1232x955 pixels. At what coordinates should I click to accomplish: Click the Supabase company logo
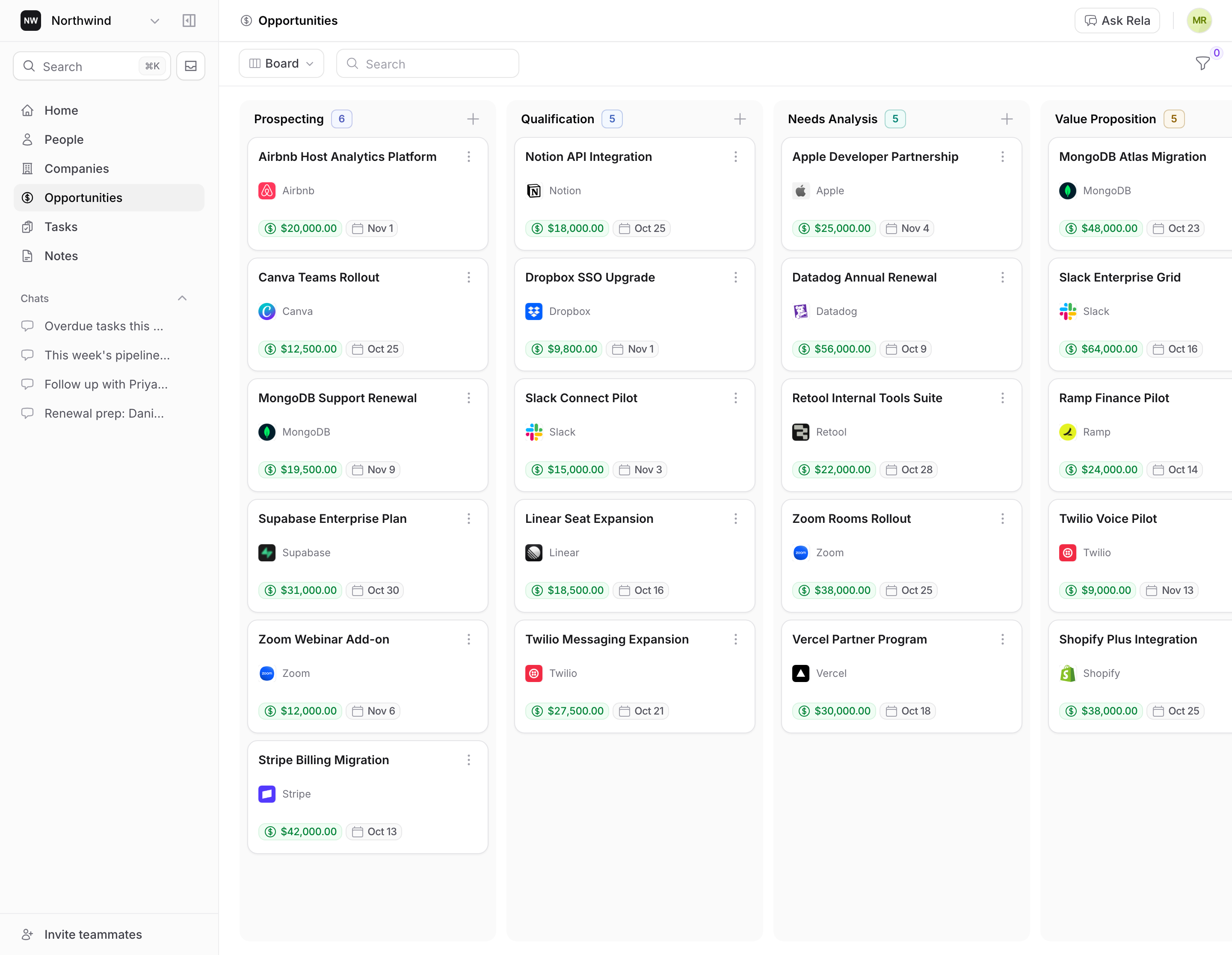click(267, 553)
